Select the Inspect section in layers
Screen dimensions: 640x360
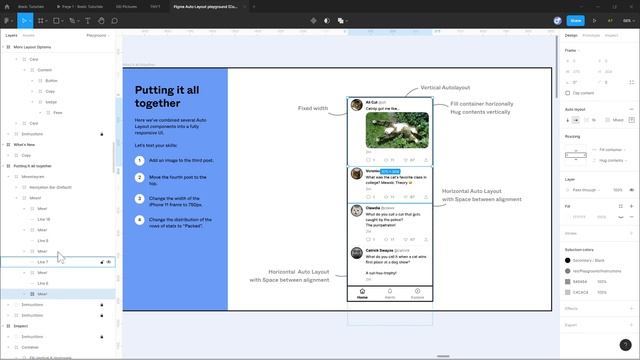coord(20,326)
